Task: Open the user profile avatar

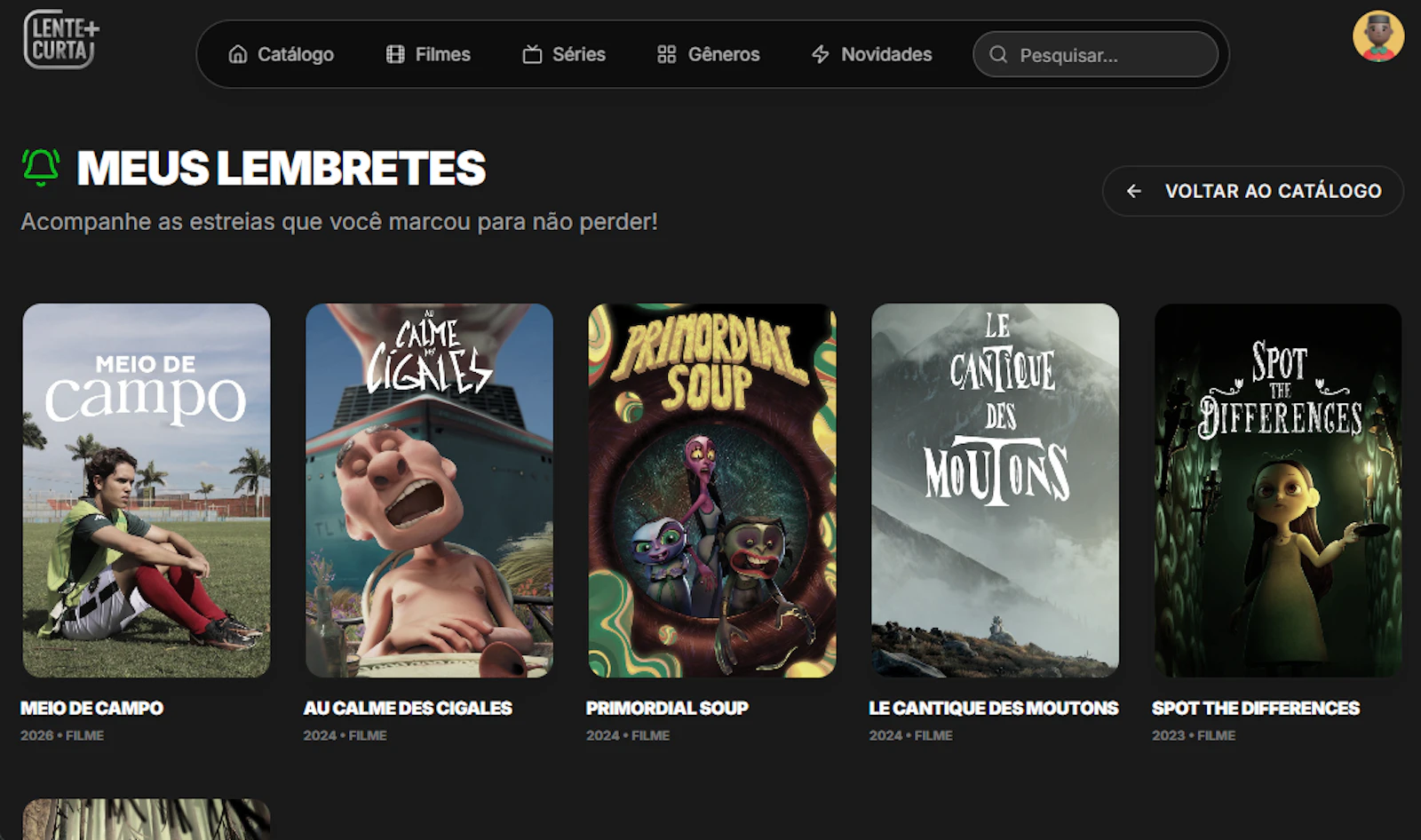Action: point(1378,36)
